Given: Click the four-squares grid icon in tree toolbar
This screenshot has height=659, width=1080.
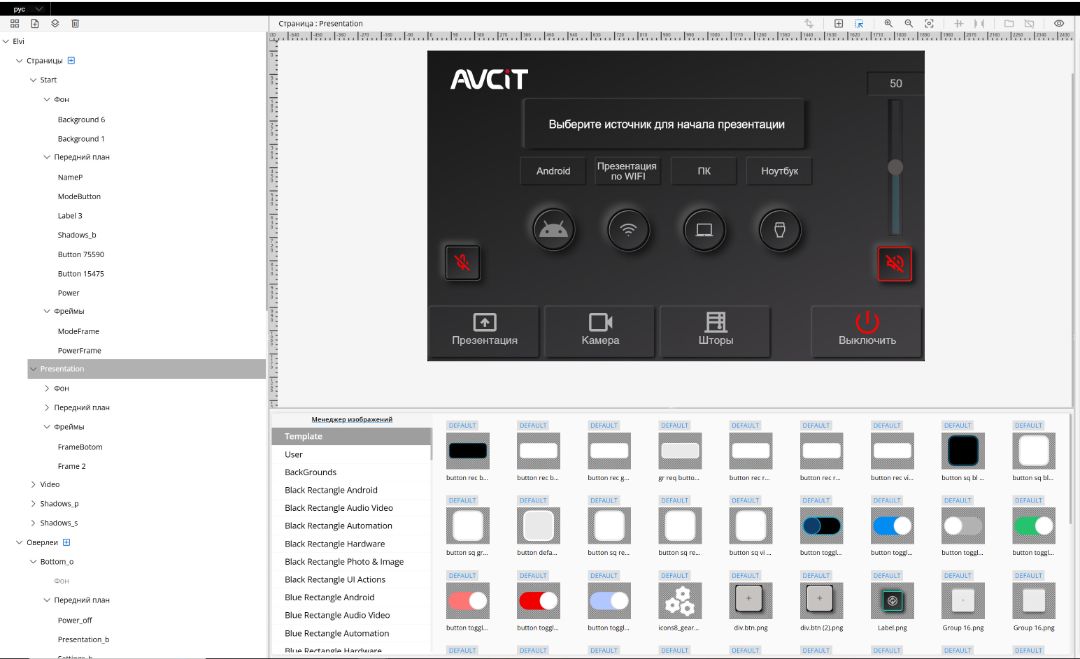Looking at the screenshot, I should pyautogui.click(x=15, y=23).
